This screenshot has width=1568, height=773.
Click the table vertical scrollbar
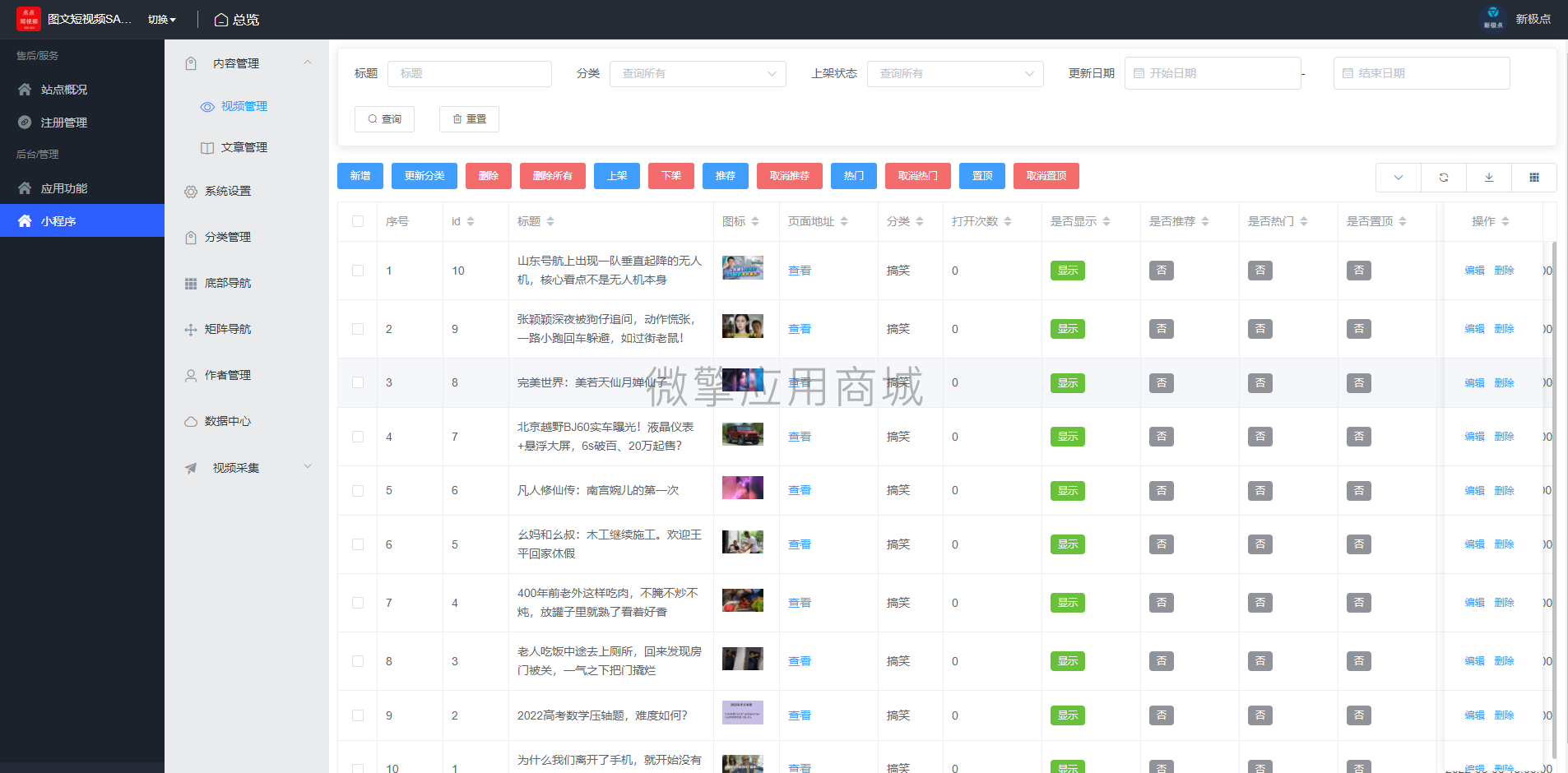[x=1554, y=500]
